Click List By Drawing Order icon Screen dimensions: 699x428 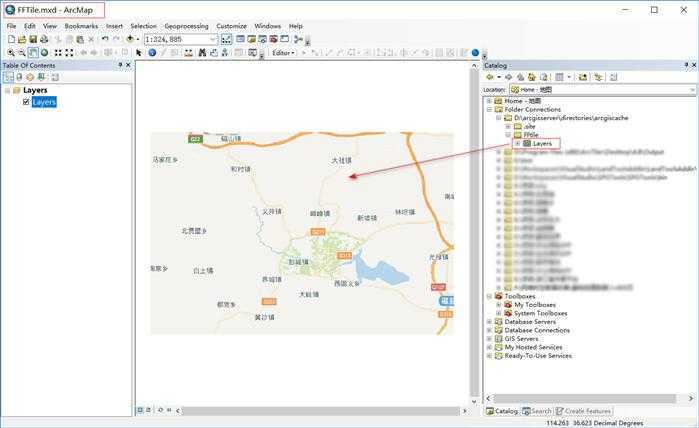pyautogui.click(x=8, y=77)
